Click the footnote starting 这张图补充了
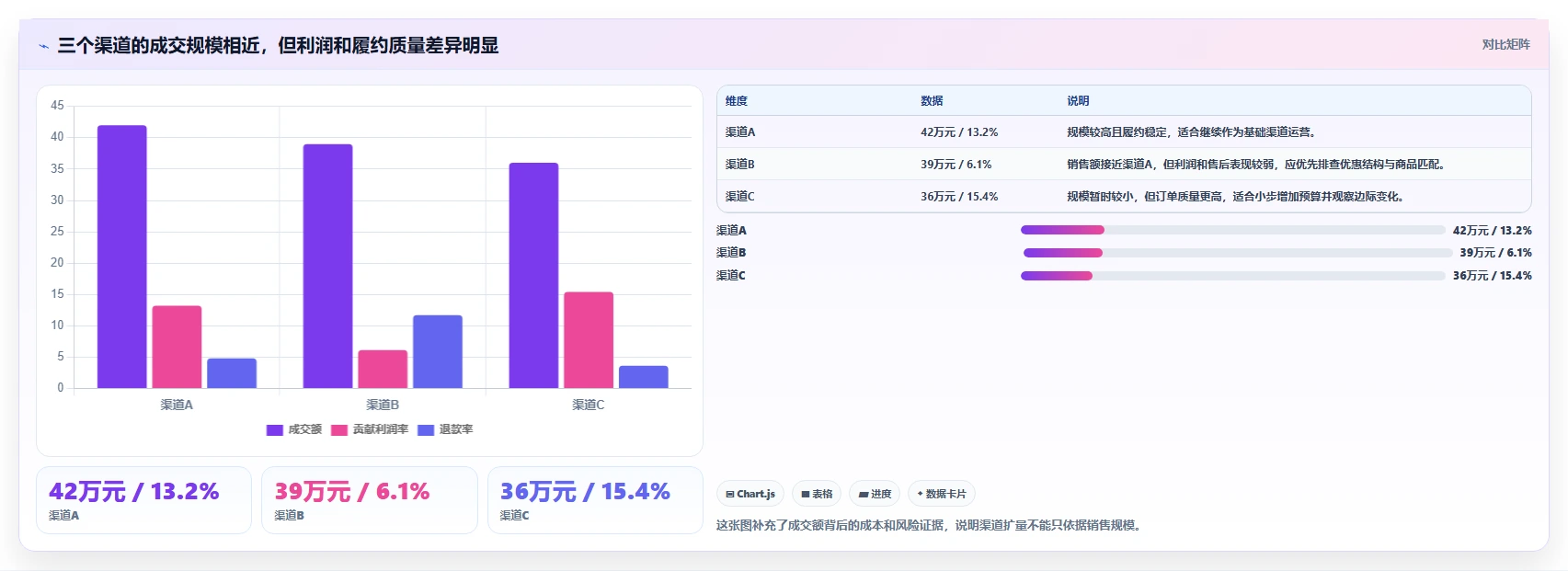The image size is (1568, 571). click(x=930, y=526)
